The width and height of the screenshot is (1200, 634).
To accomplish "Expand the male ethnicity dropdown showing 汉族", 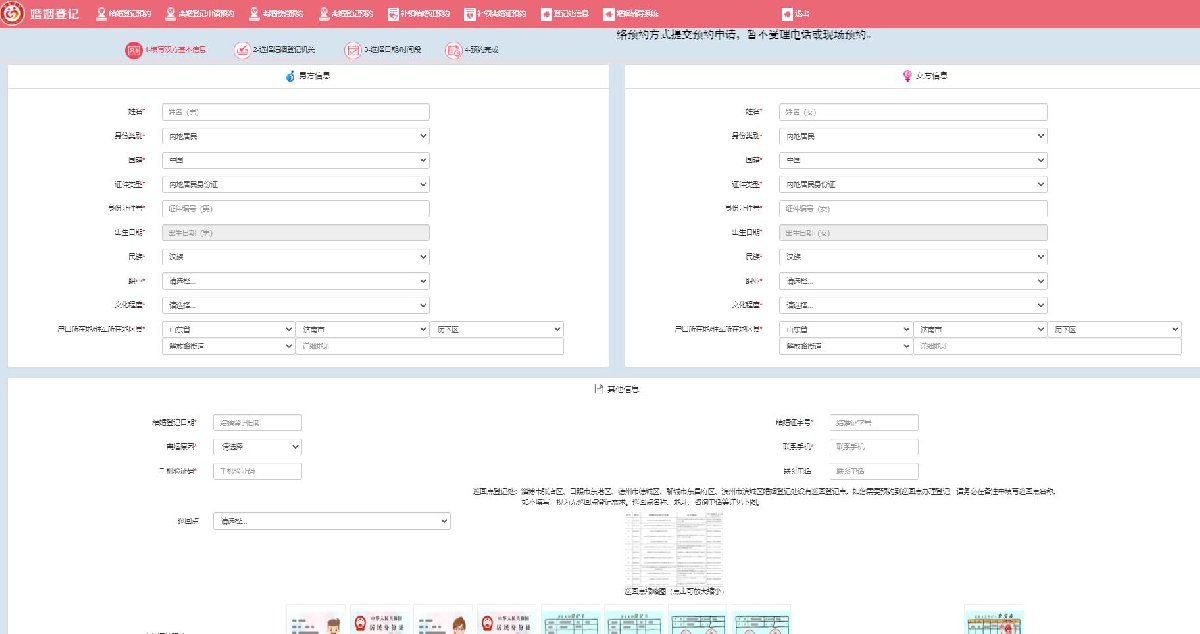I will pyautogui.click(x=295, y=257).
